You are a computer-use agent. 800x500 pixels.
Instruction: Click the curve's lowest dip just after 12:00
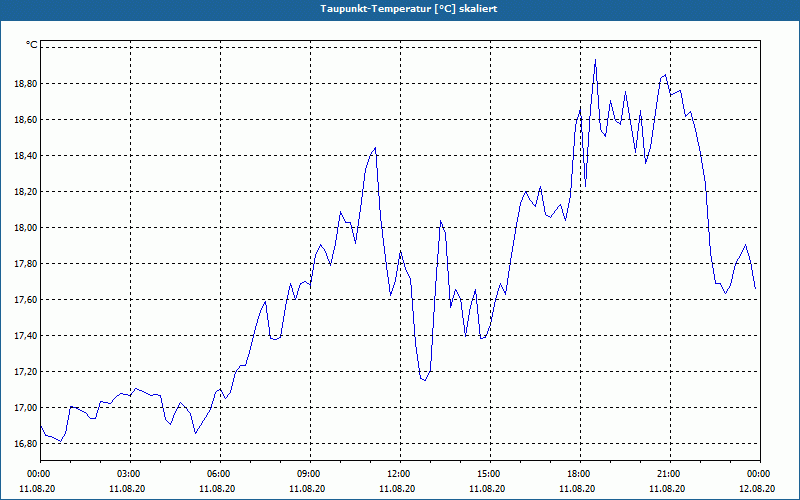tap(424, 380)
